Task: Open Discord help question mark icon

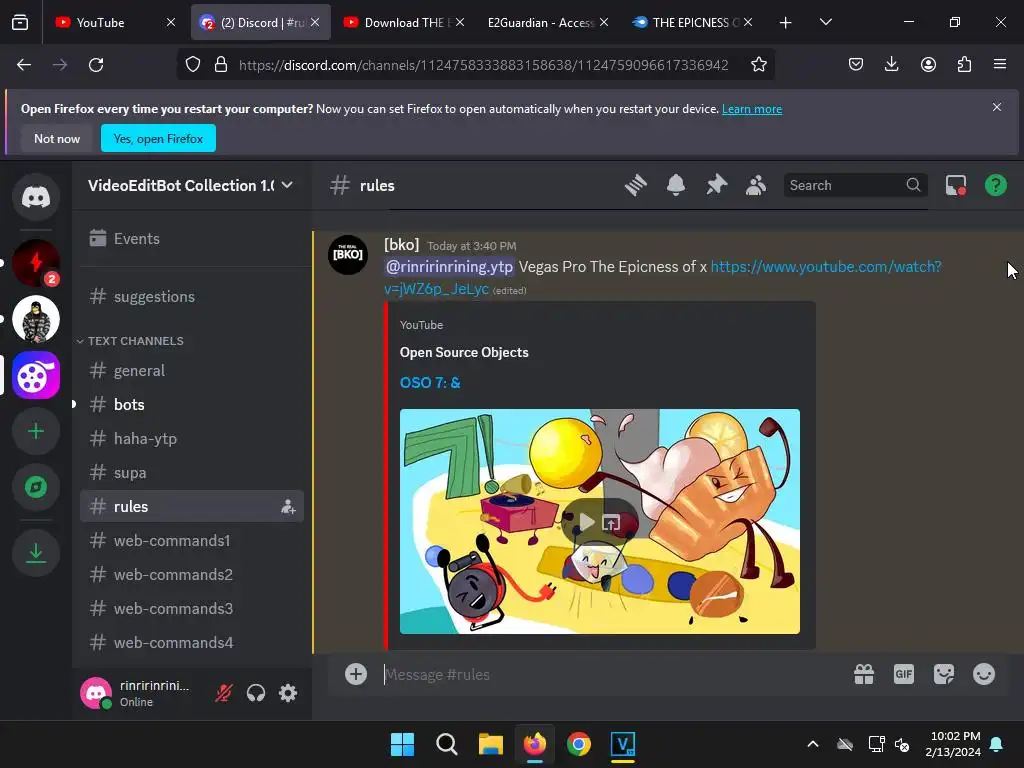Action: (995, 185)
